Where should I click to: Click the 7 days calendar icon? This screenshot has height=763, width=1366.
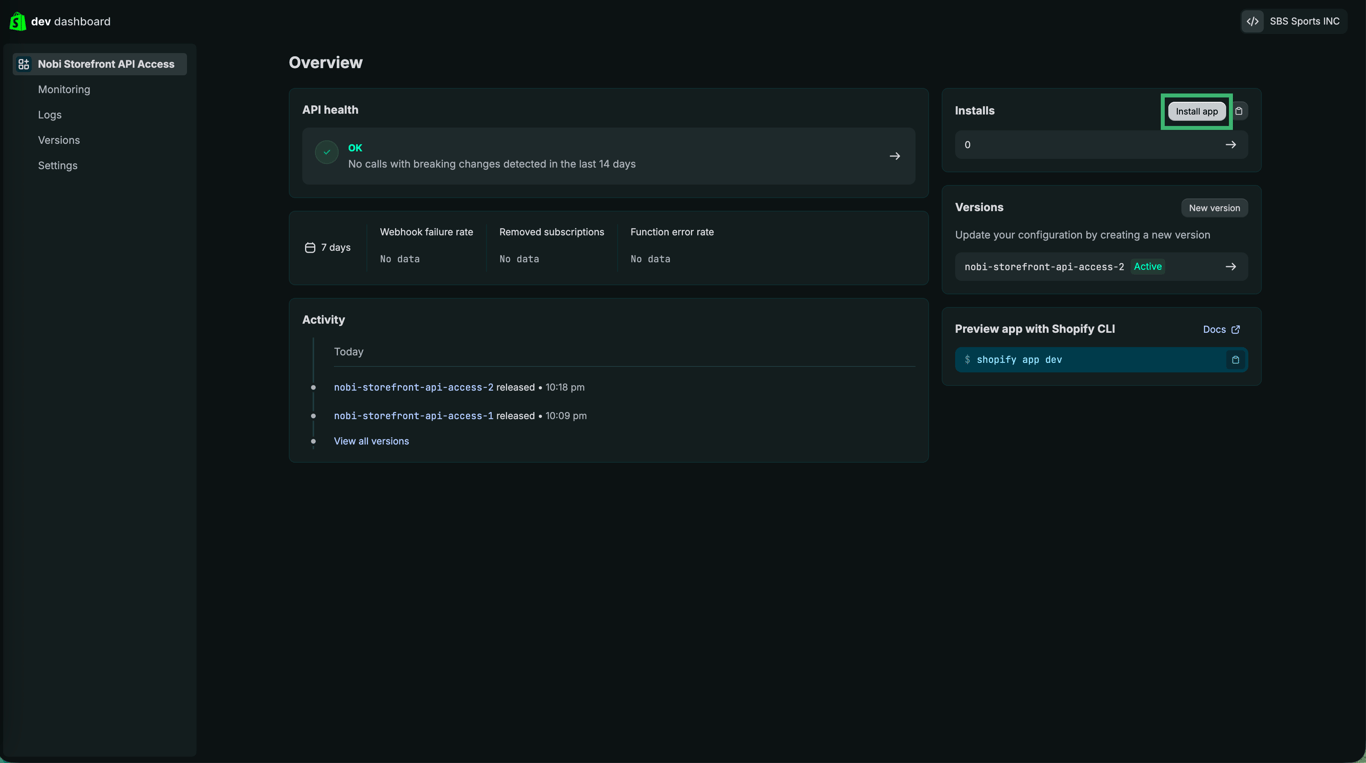(x=310, y=247)
